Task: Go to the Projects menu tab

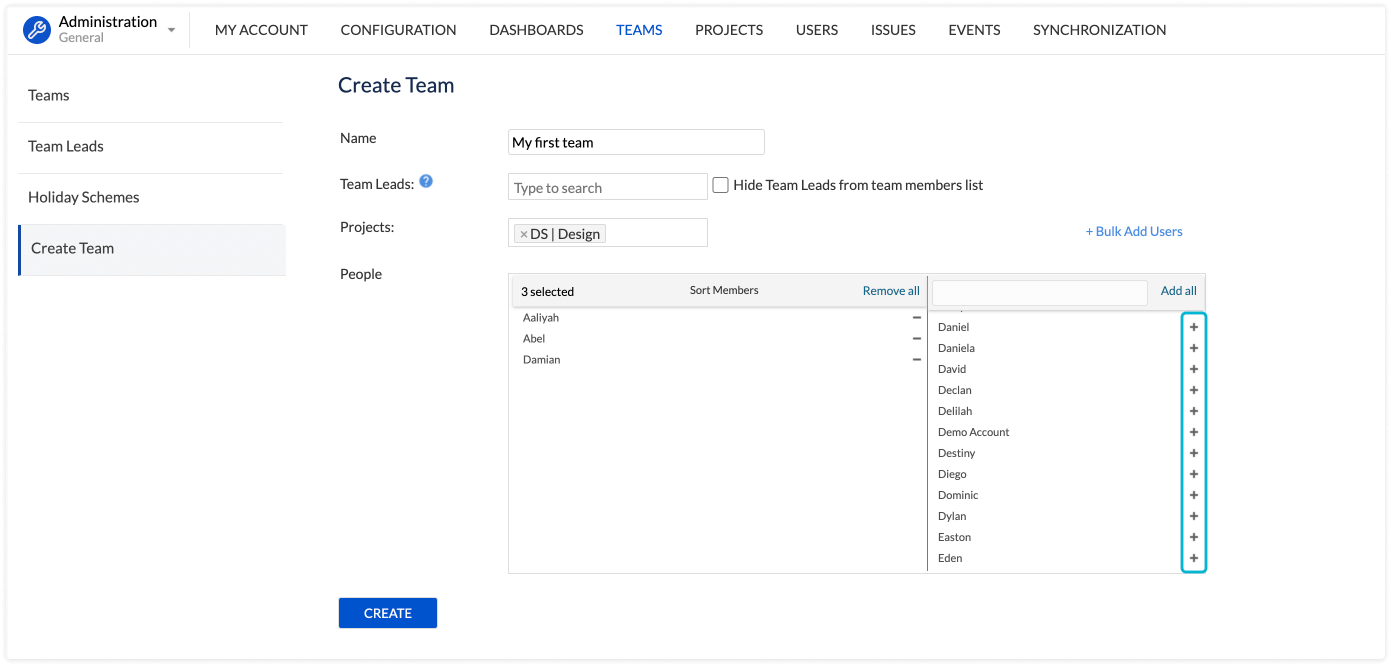Action: click(729, 30)
